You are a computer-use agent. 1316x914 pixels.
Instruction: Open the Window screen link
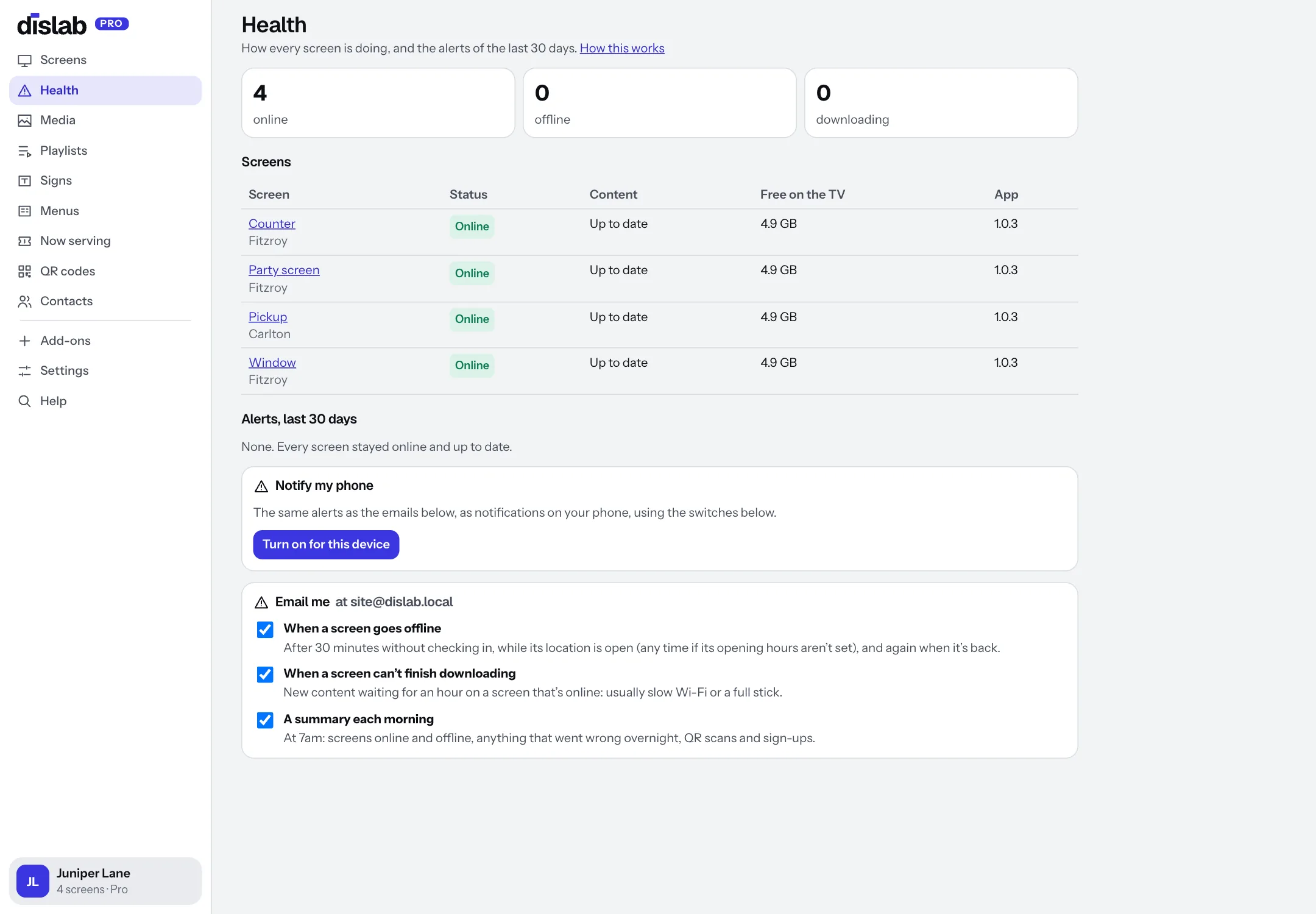click(272, 363)
